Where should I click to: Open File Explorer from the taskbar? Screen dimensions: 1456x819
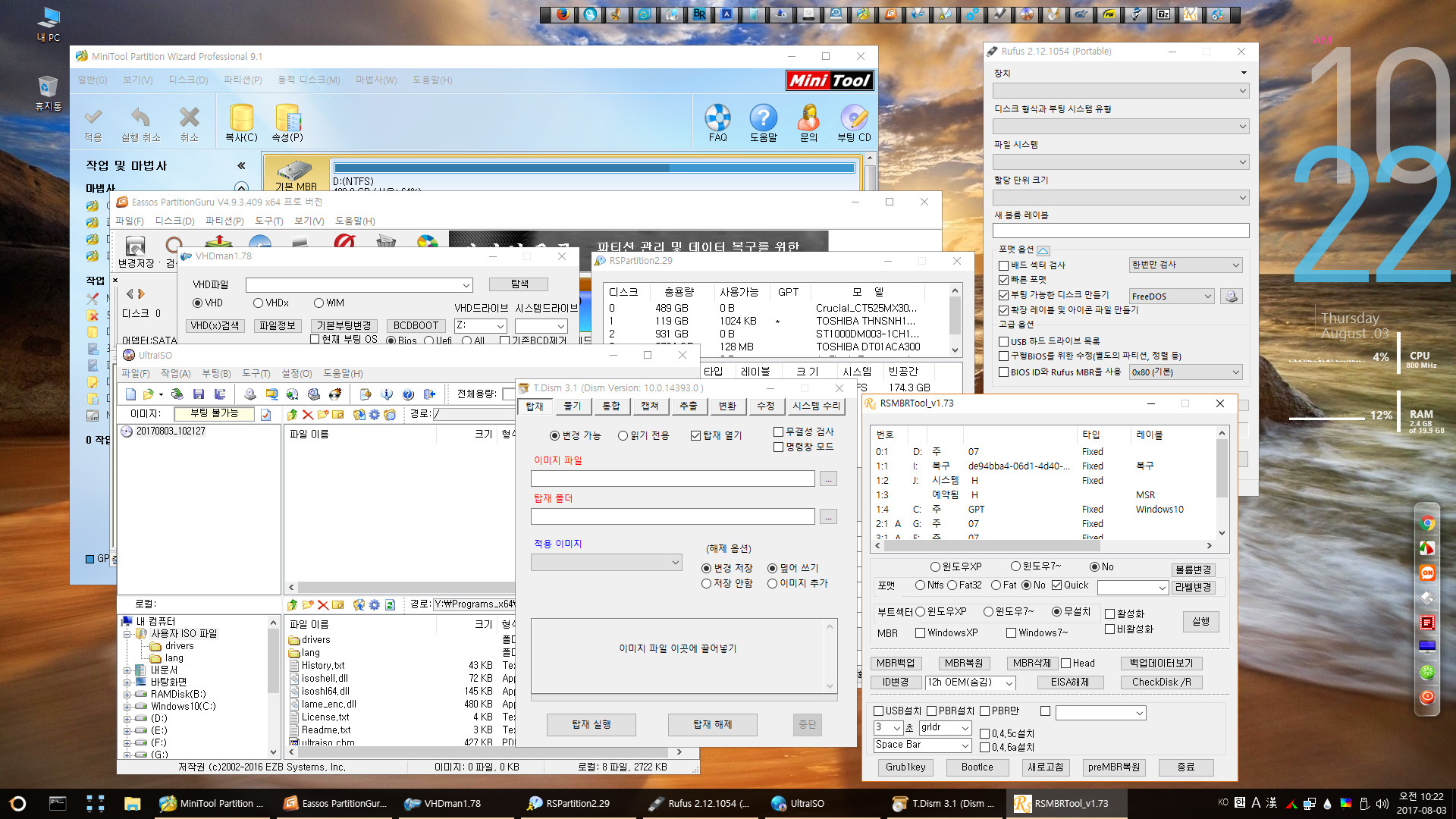(x=133, y=803)
